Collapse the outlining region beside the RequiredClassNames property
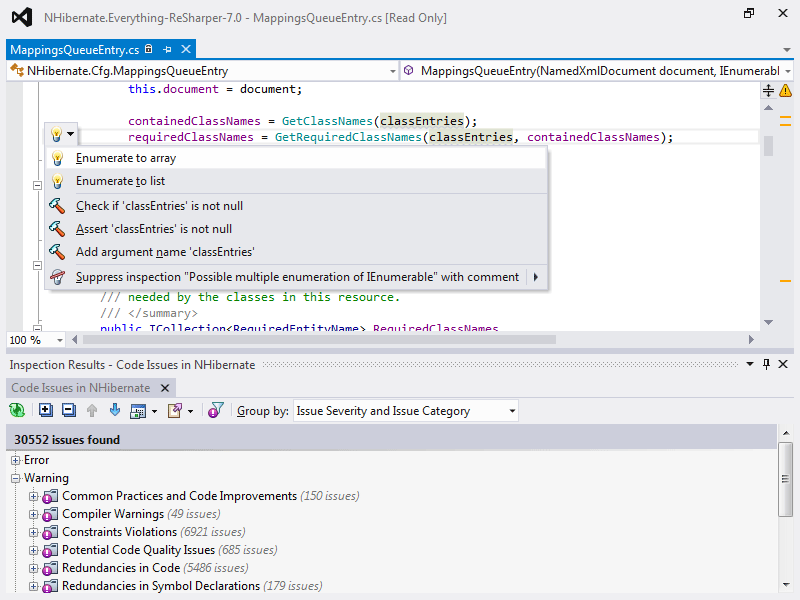The image size is (800, 600). 37,329
